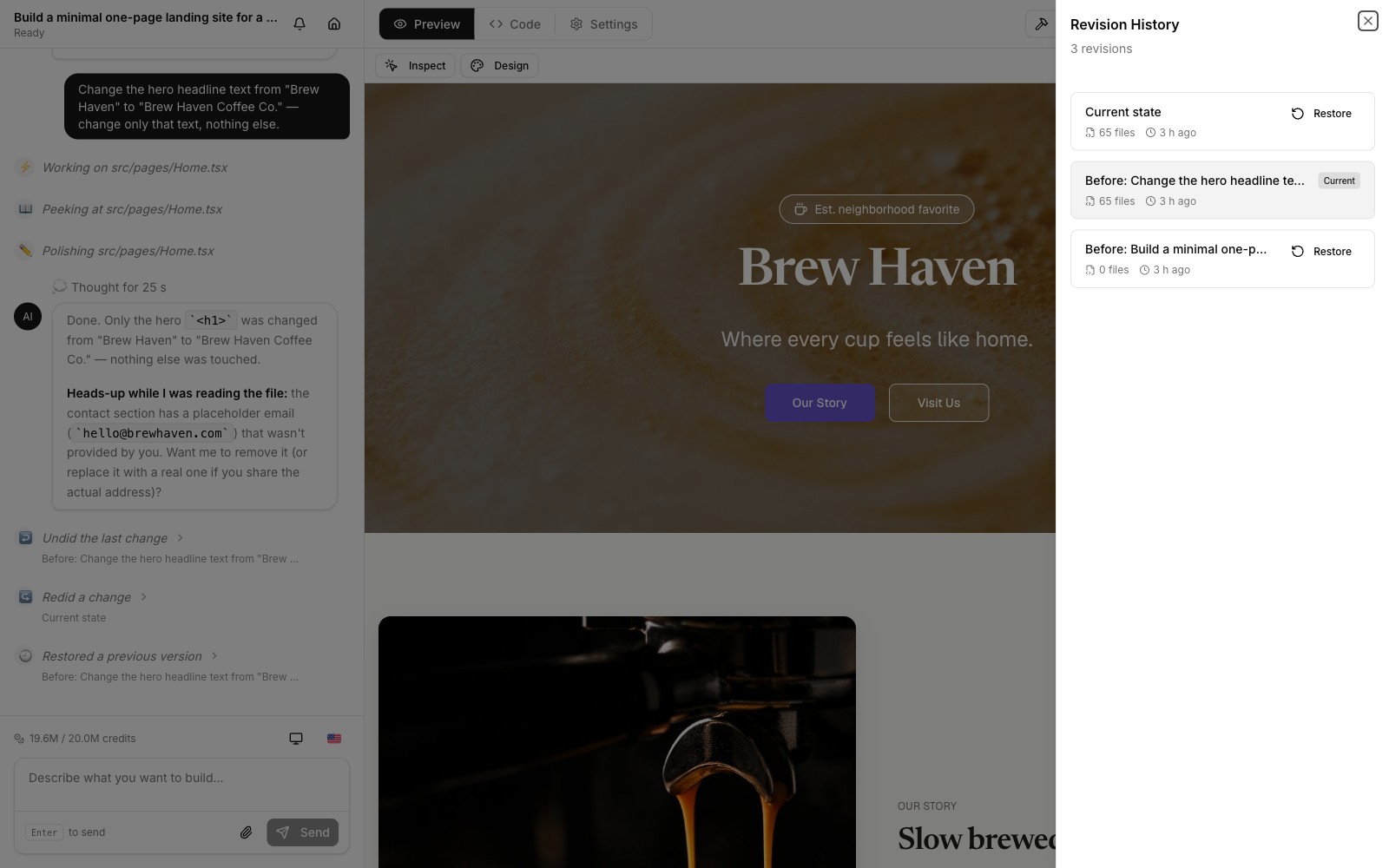The image size is (1389, 868).
Task: Click the notification bell icon
Action: coord(300,24)
